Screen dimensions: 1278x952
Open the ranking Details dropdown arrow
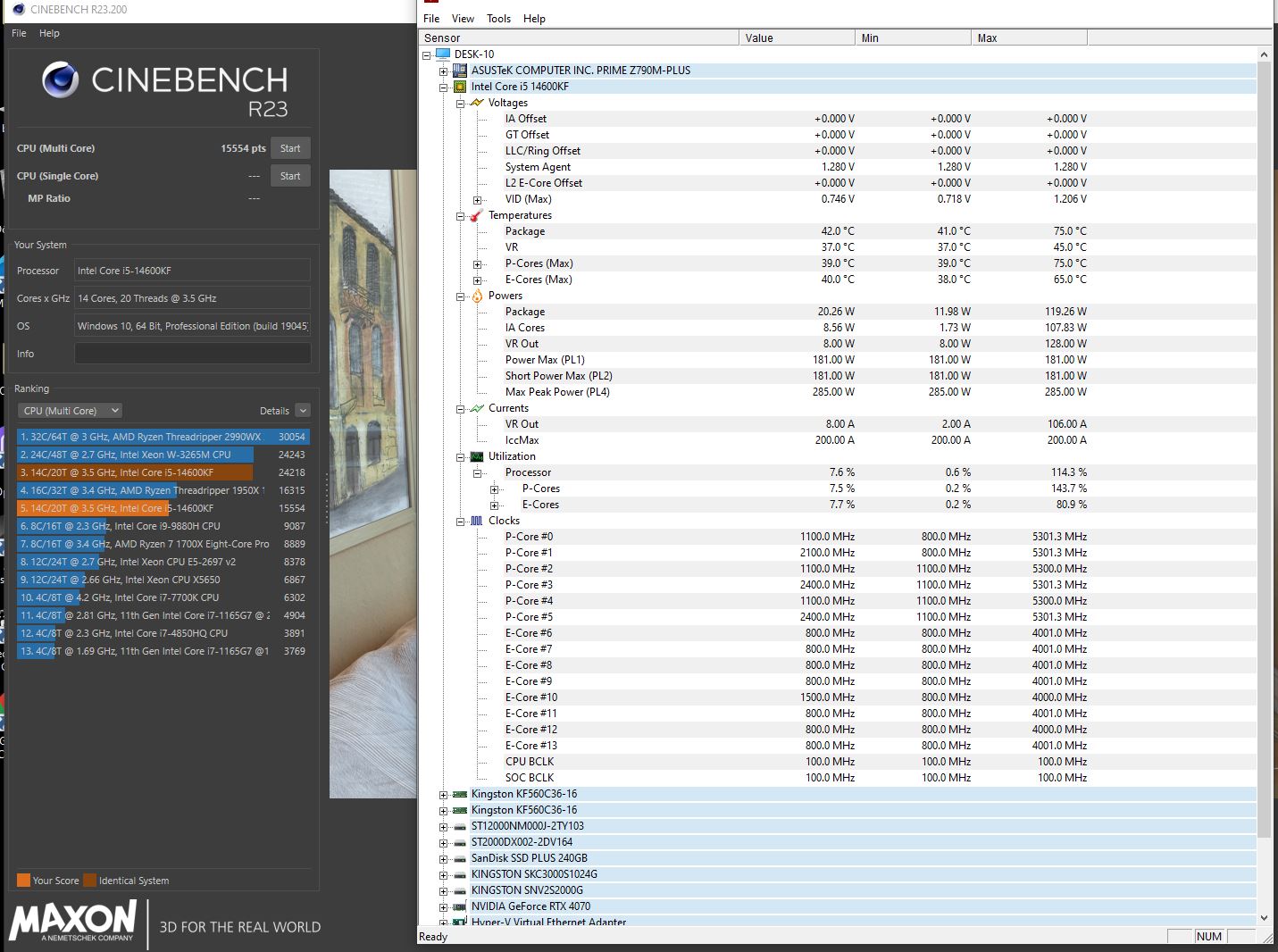click(x=303, y=411)
